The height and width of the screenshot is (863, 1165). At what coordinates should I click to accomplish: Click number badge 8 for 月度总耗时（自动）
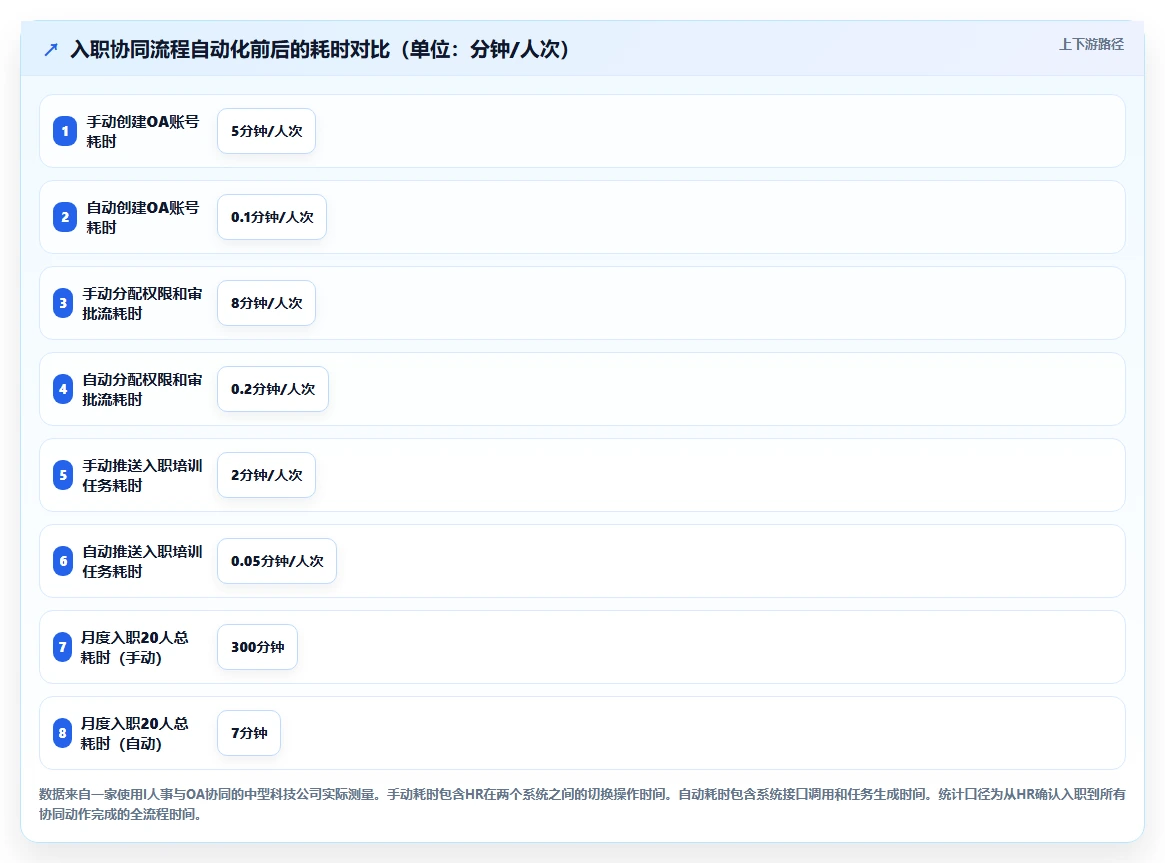coord(62,734)
